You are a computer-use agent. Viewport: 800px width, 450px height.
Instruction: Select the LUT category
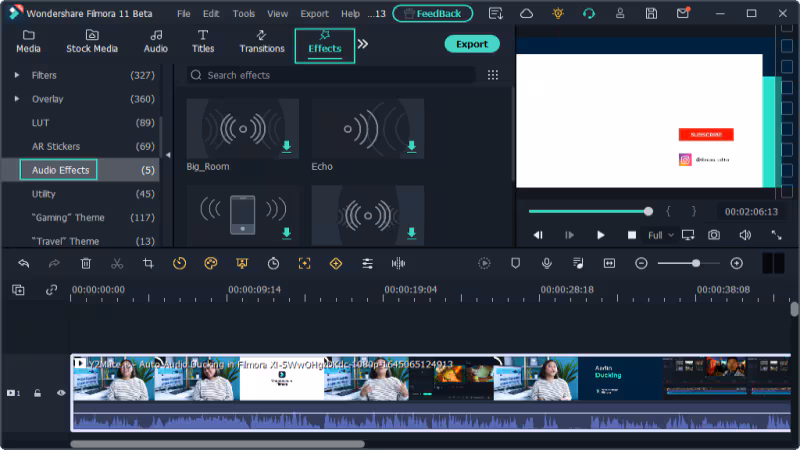coord(40,122)
